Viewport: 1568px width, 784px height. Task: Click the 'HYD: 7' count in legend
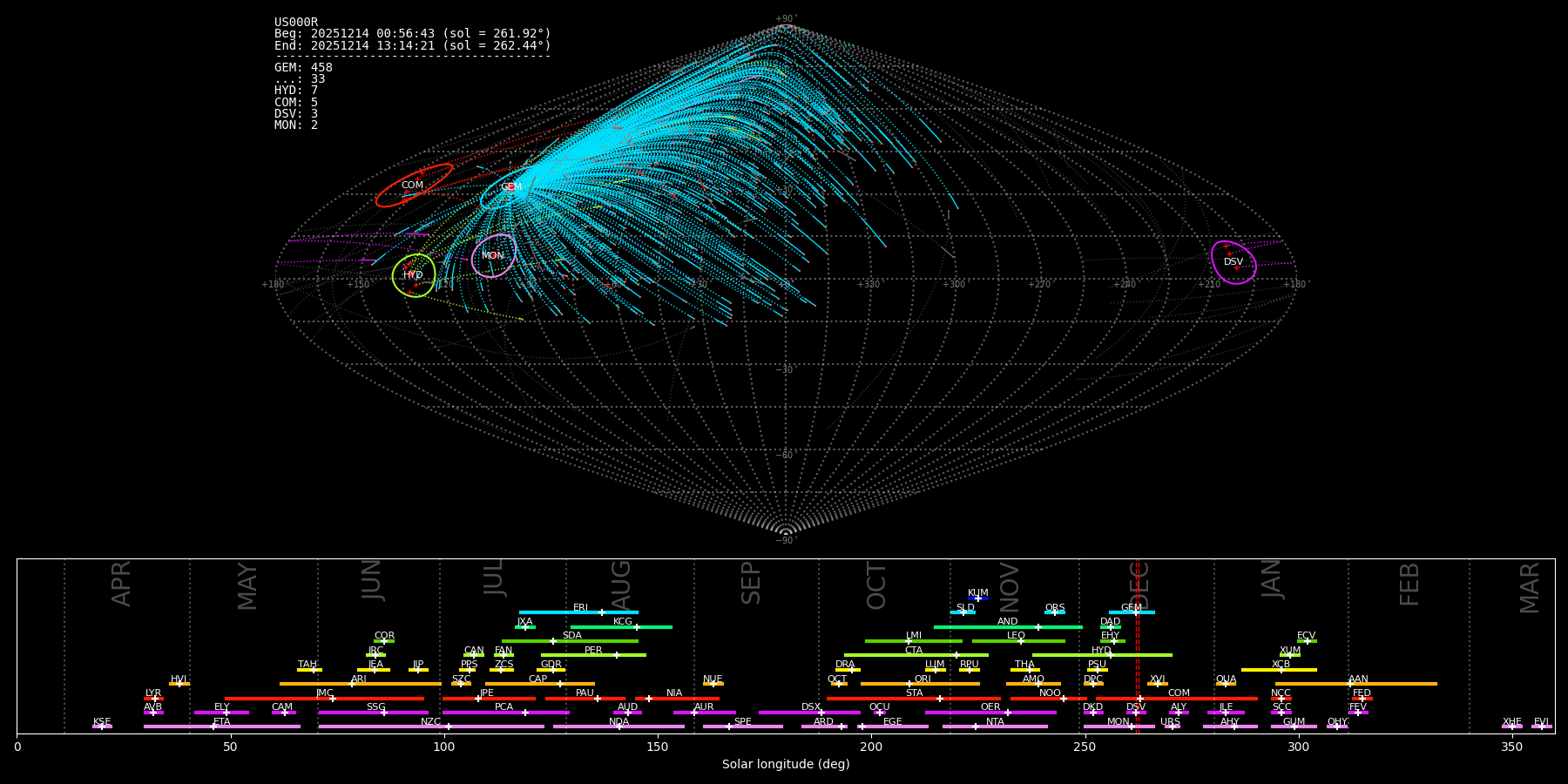coord(296,91)
